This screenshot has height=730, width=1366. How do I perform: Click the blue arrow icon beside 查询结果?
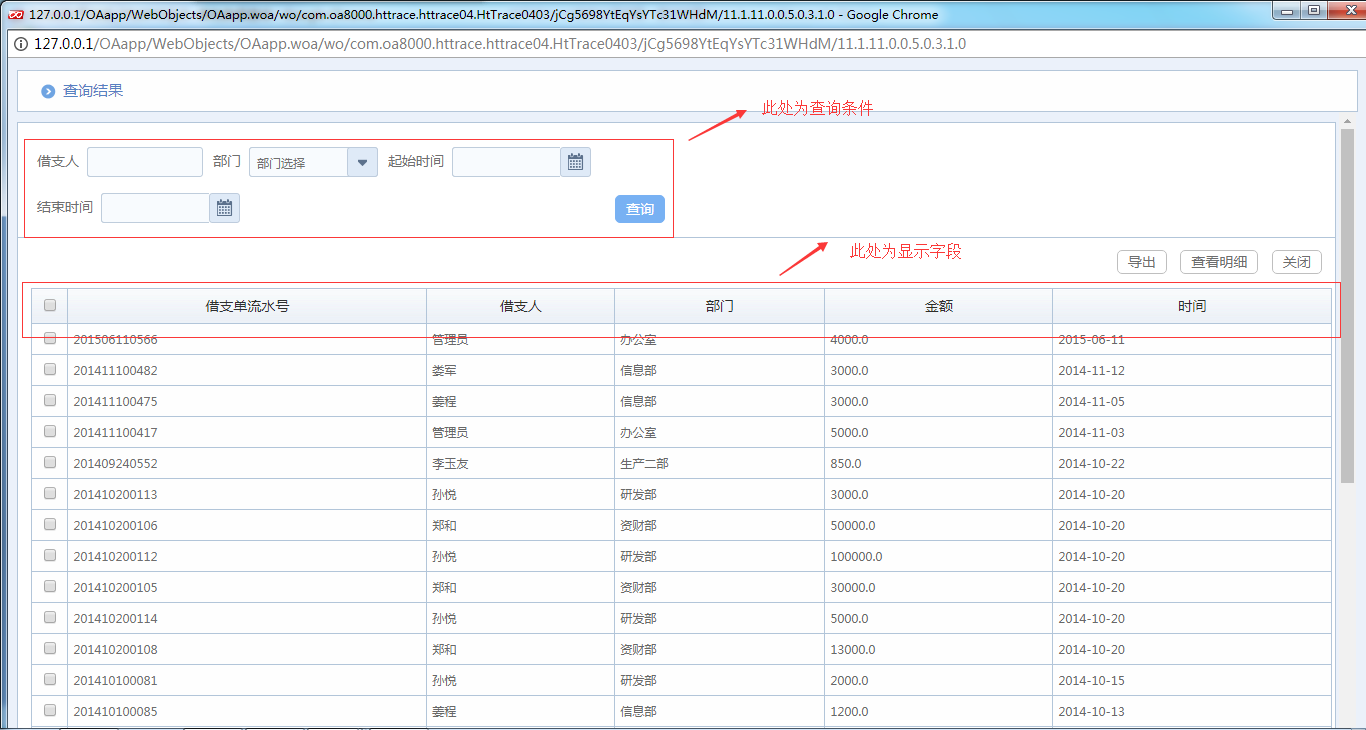(48, 91)
